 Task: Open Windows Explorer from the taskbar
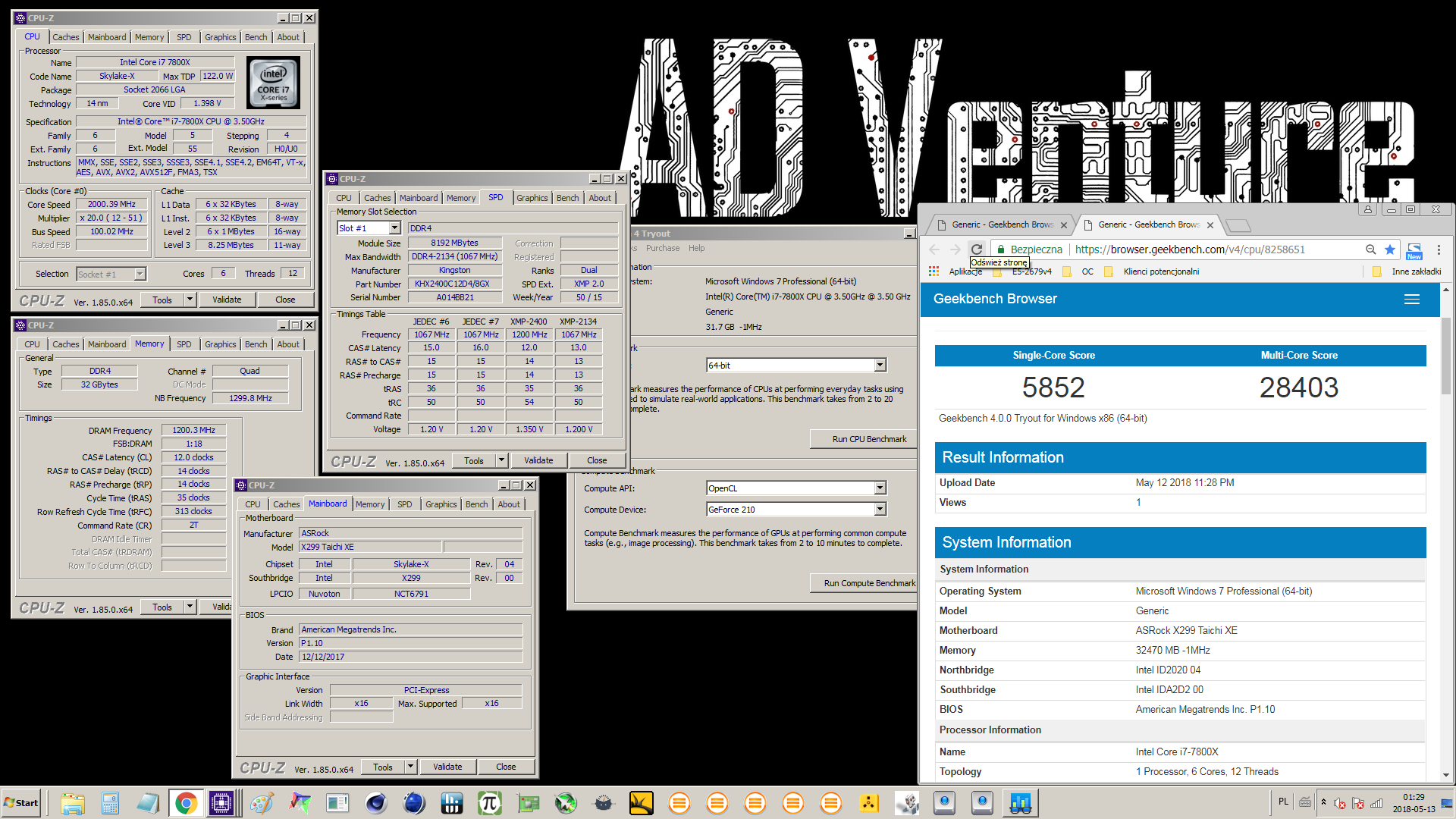point(73,802)
